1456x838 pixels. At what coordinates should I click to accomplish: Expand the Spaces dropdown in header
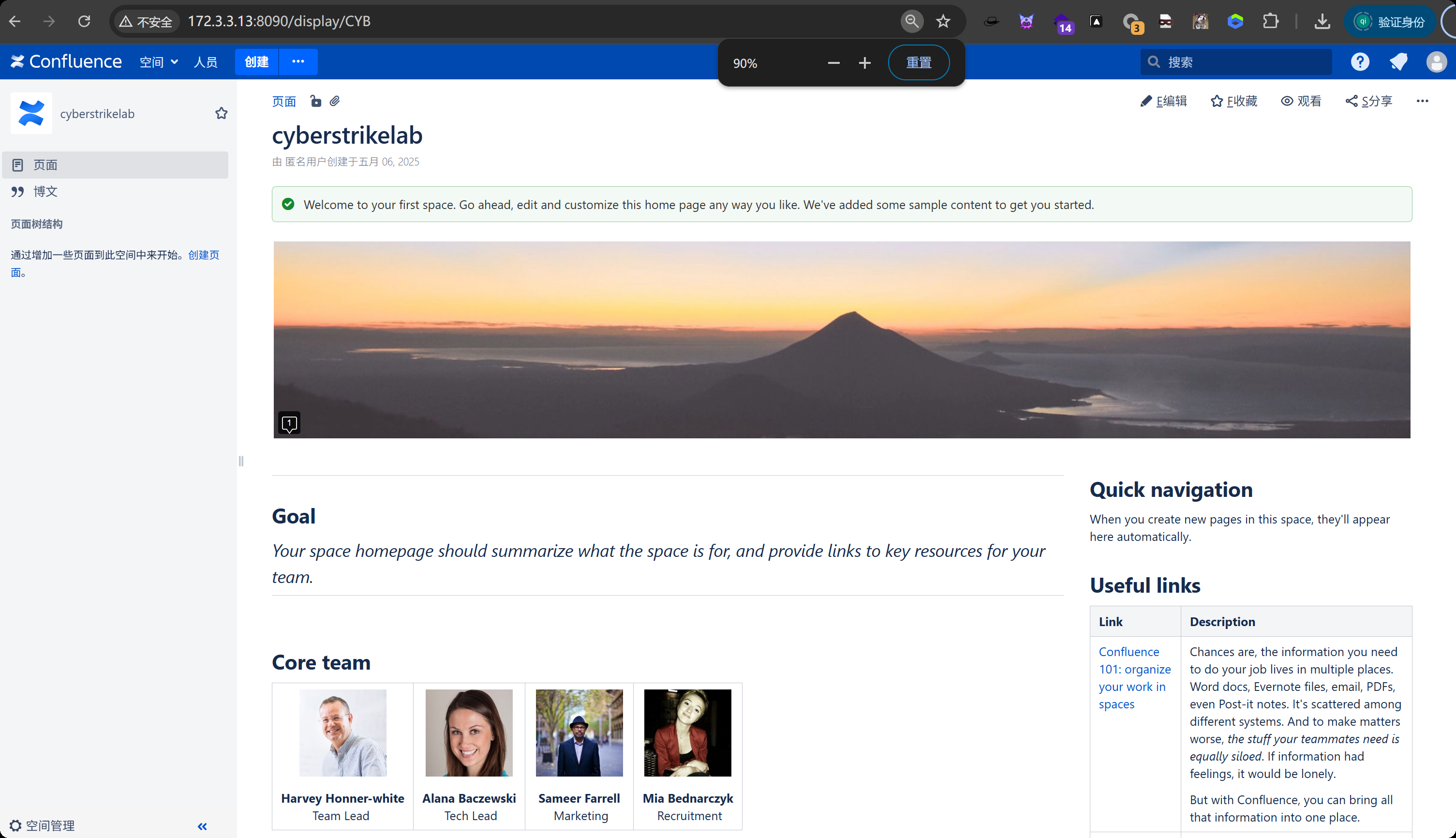[x=159, y=61]
